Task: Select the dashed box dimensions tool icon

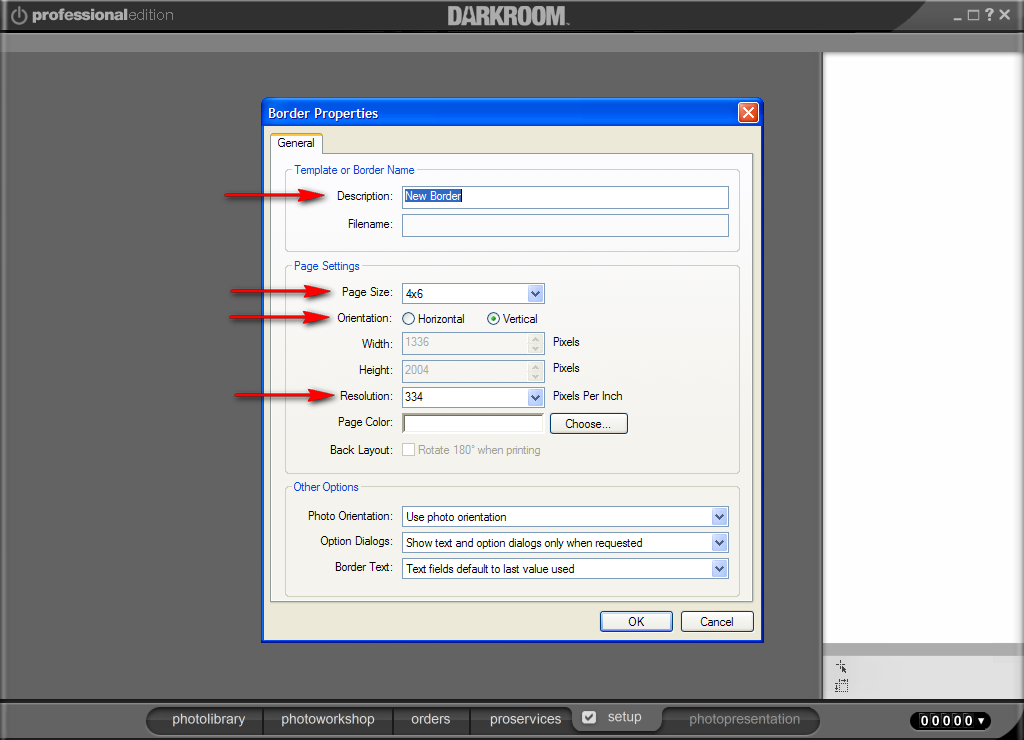Action: click(841, 686)
